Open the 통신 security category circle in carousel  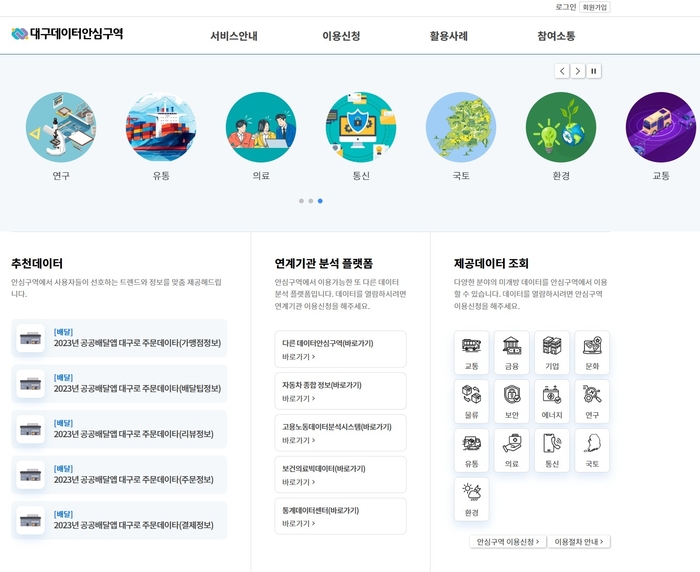coord(361,127)
